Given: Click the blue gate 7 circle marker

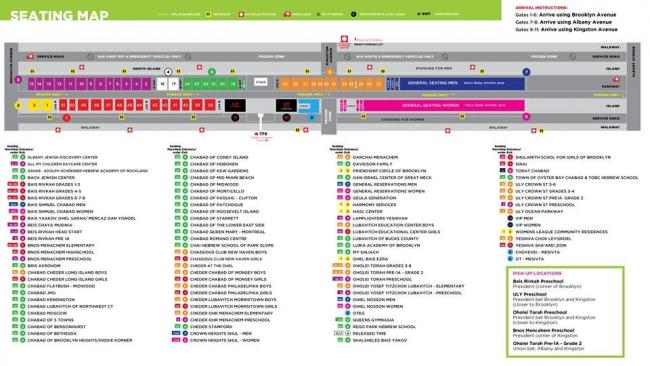Looking at the screenshot, I should (526, 72).
